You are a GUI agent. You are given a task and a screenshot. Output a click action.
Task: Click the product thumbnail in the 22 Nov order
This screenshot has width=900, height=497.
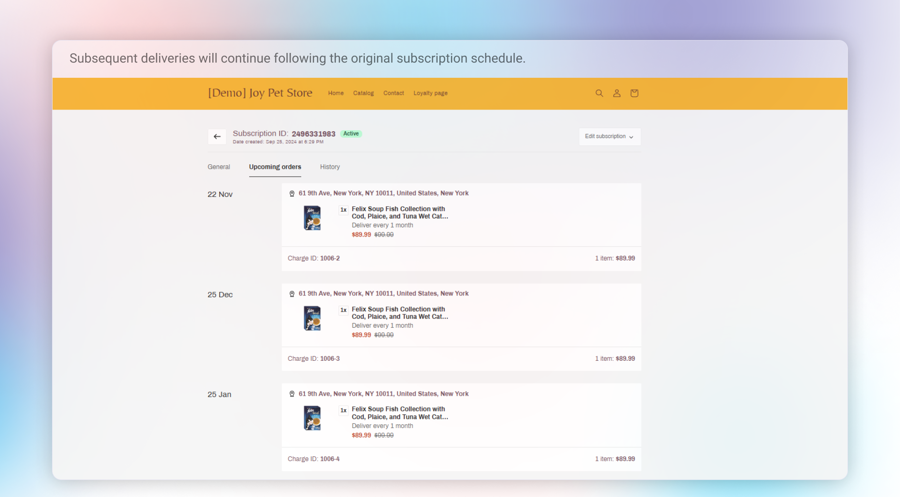point(312,218)
